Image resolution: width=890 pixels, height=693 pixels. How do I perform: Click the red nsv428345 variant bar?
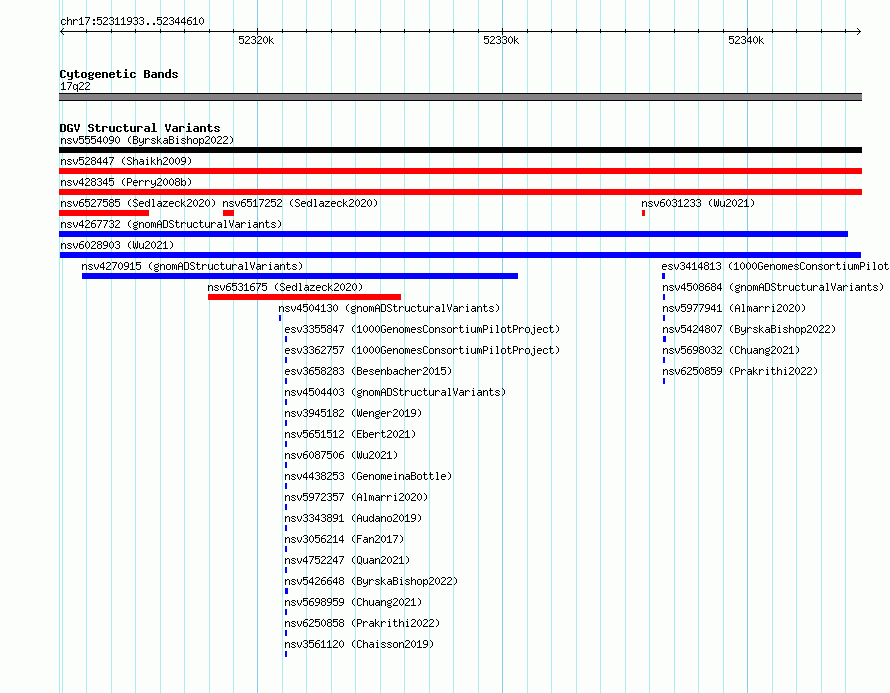click(x=460, y=192)
